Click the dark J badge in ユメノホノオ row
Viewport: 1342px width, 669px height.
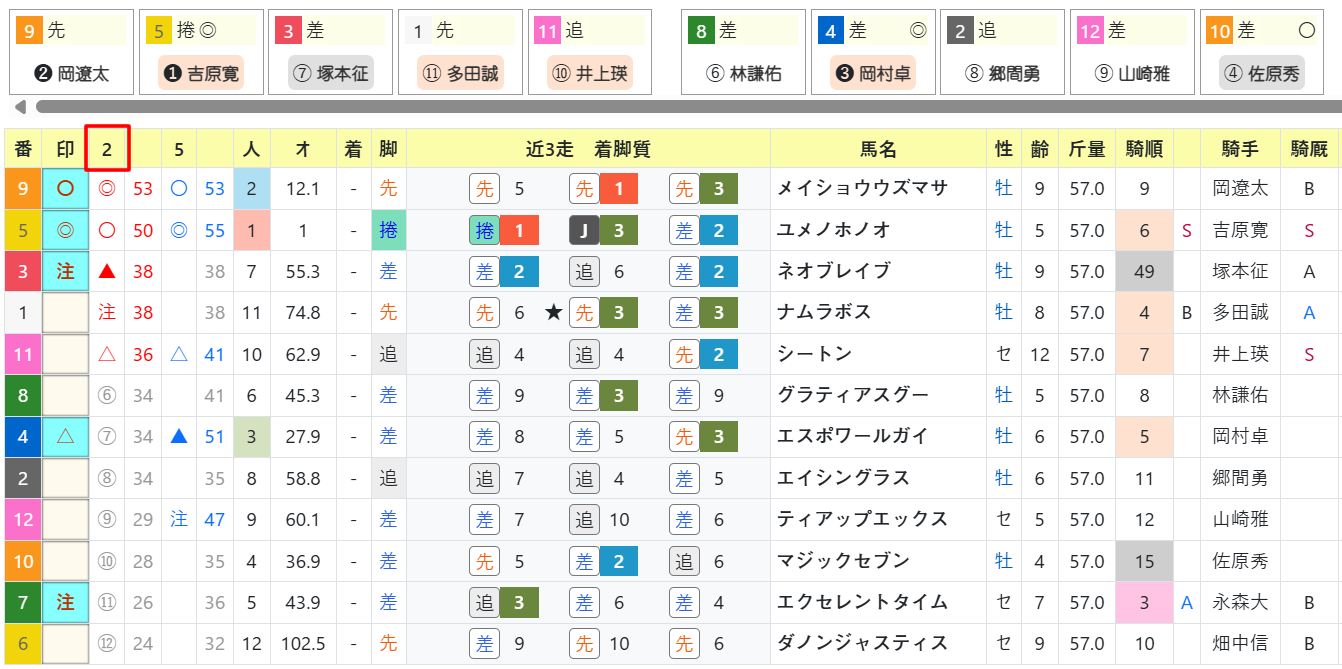click(584, 231)
